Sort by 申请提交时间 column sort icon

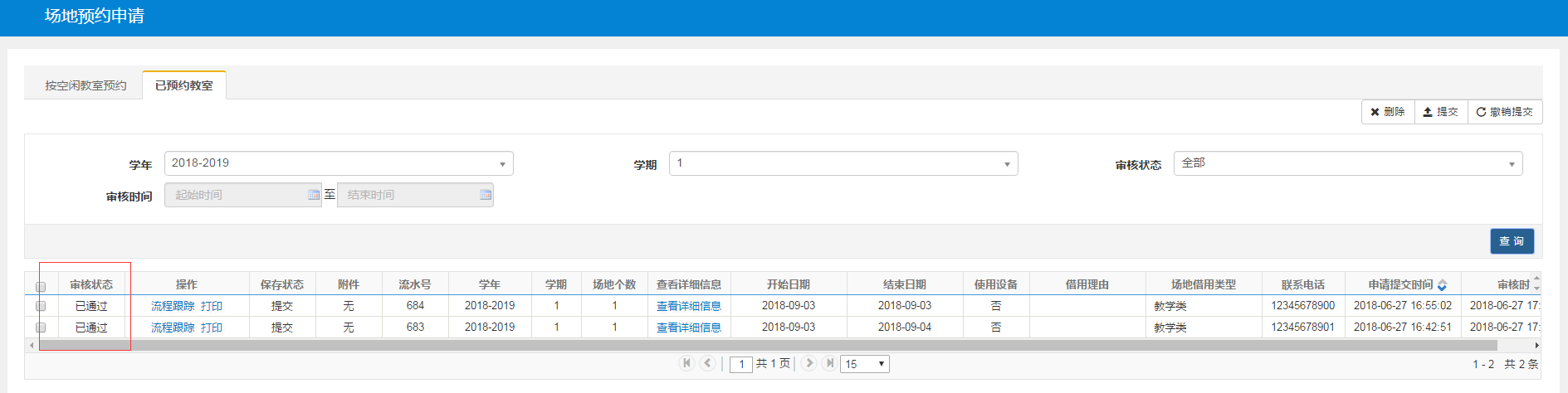coord(1442,285)
